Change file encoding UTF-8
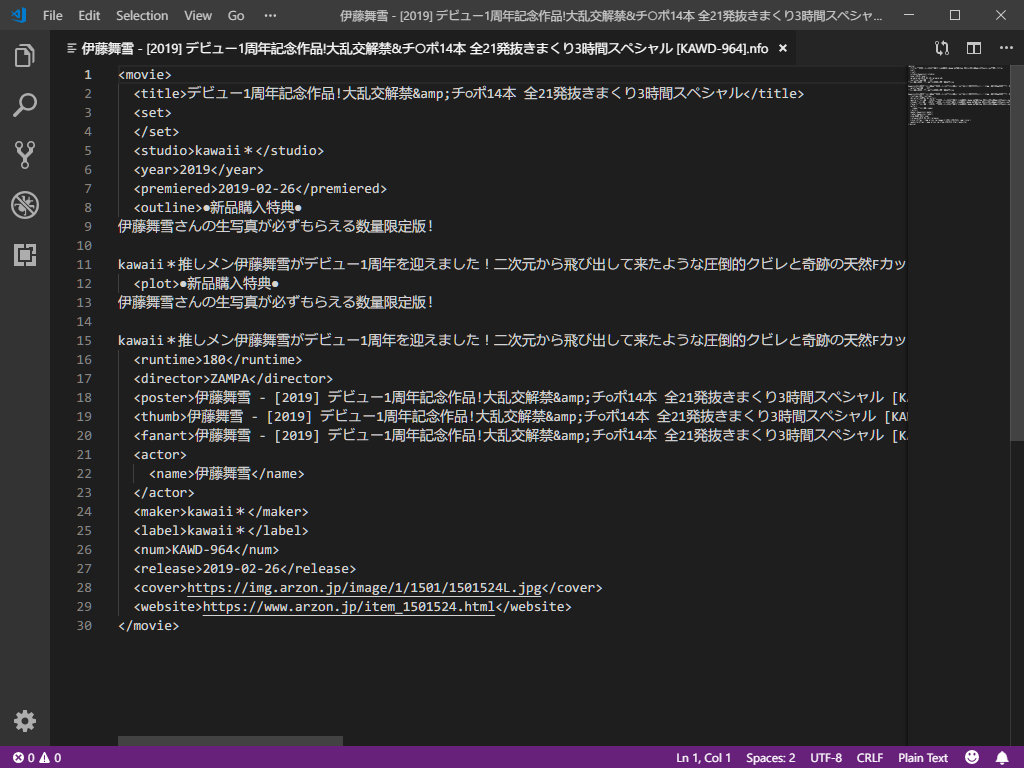 [826, 758]
